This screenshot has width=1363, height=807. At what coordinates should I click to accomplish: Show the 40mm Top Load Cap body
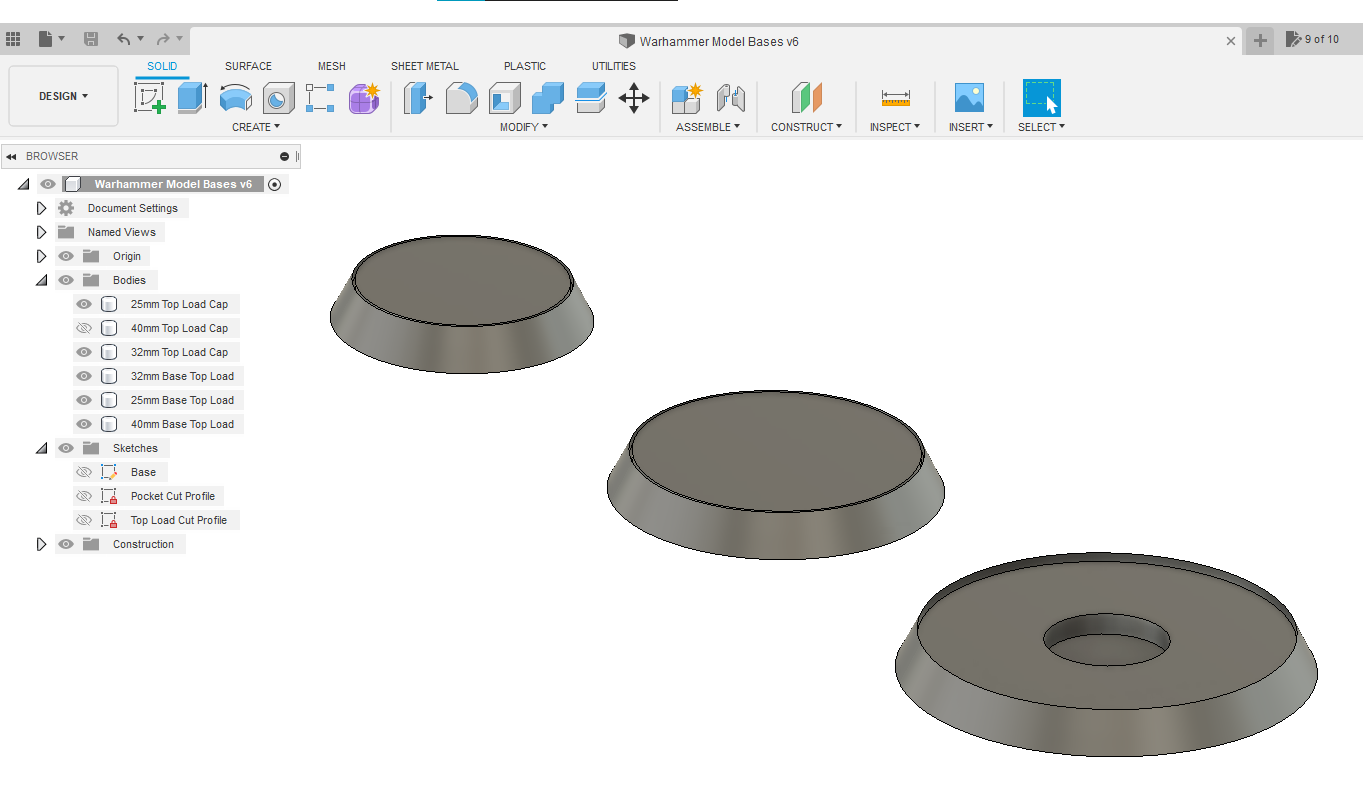tap(84, 328)
